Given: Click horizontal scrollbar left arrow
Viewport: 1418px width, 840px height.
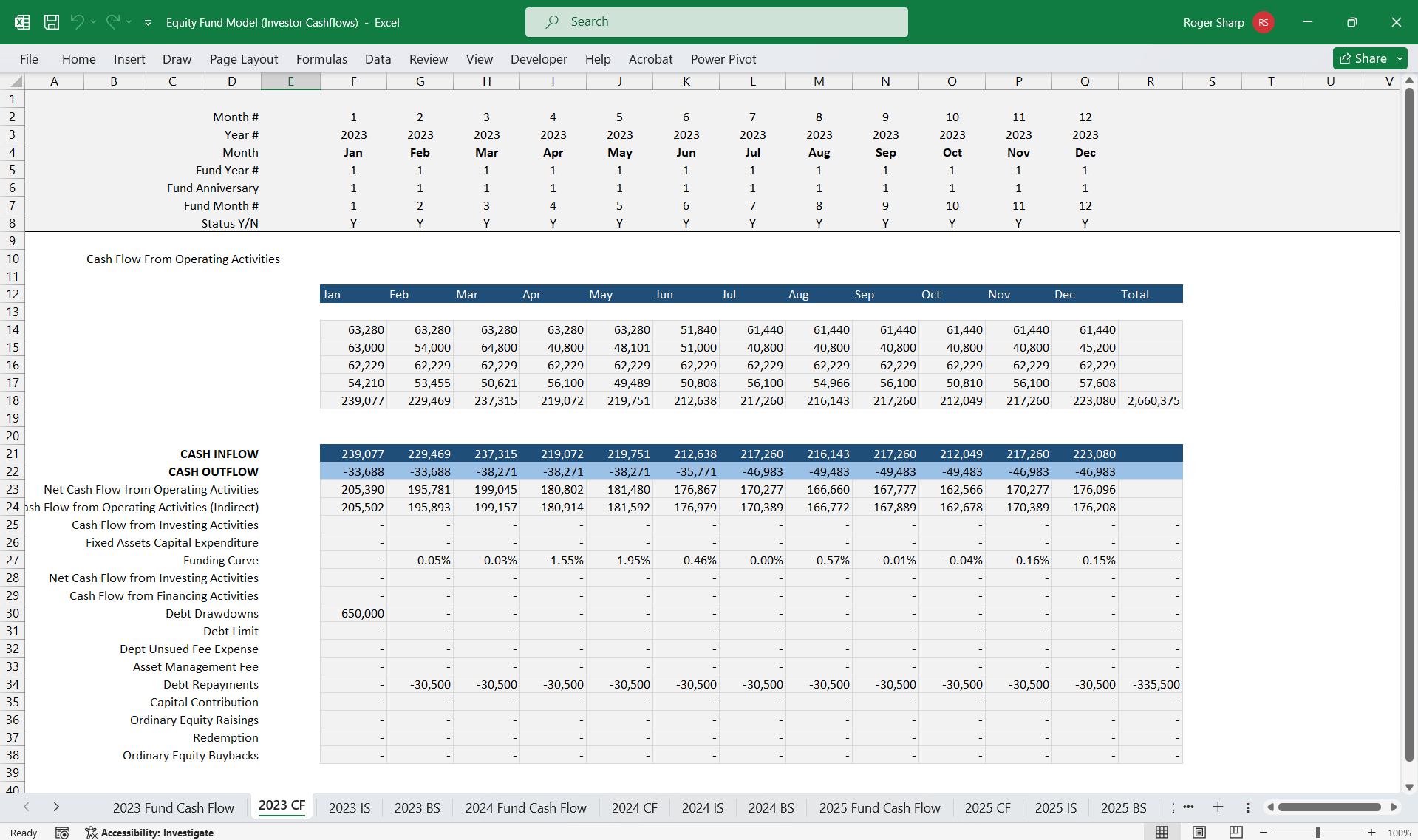Looking at the screenshot, I should (1270, 807).
